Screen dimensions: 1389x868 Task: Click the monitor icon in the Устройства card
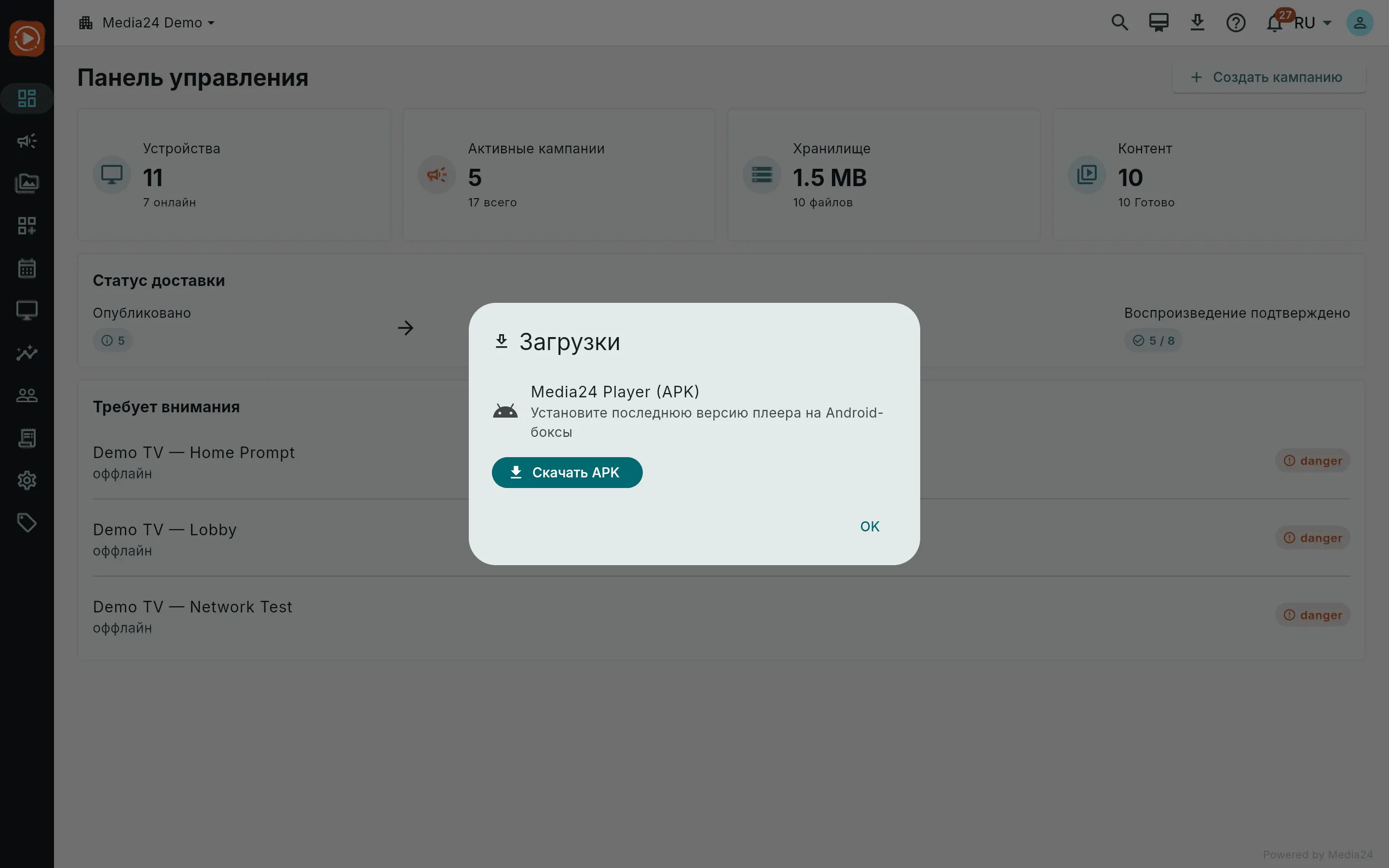click(x=112, y=175)
